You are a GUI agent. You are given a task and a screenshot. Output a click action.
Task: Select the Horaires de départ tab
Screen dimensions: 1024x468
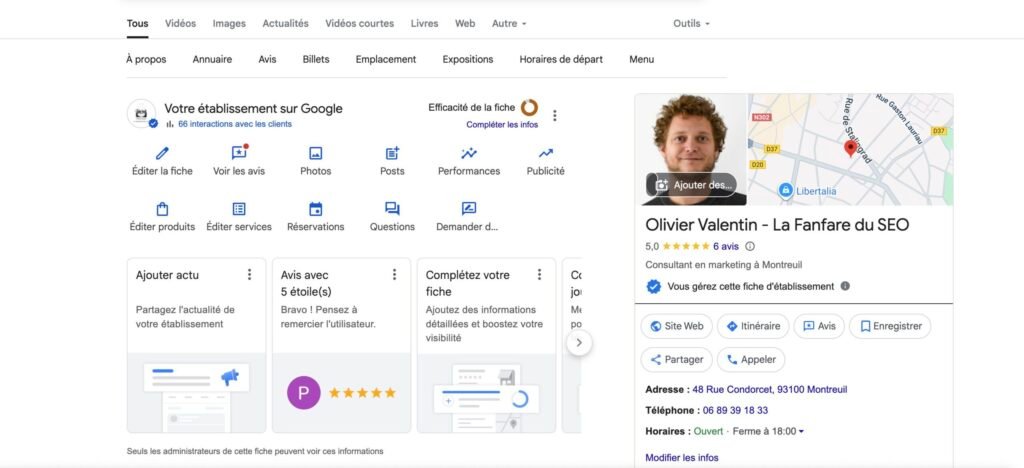pyautogui.click(x=561, y=59)
